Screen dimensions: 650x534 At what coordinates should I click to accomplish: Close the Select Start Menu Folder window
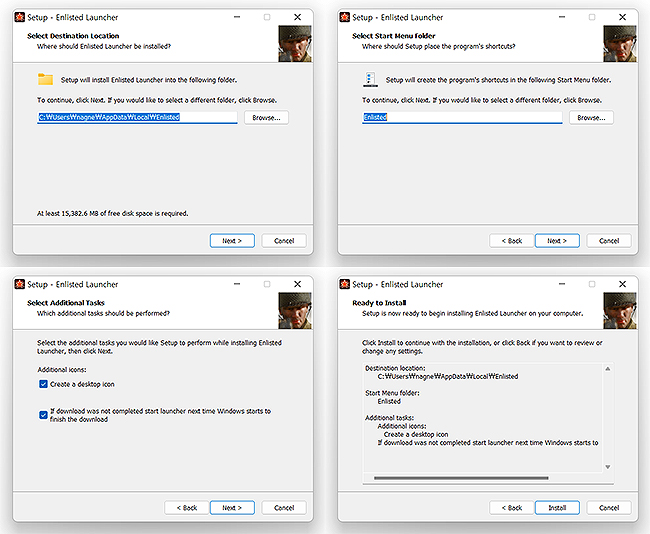(623, 17)
